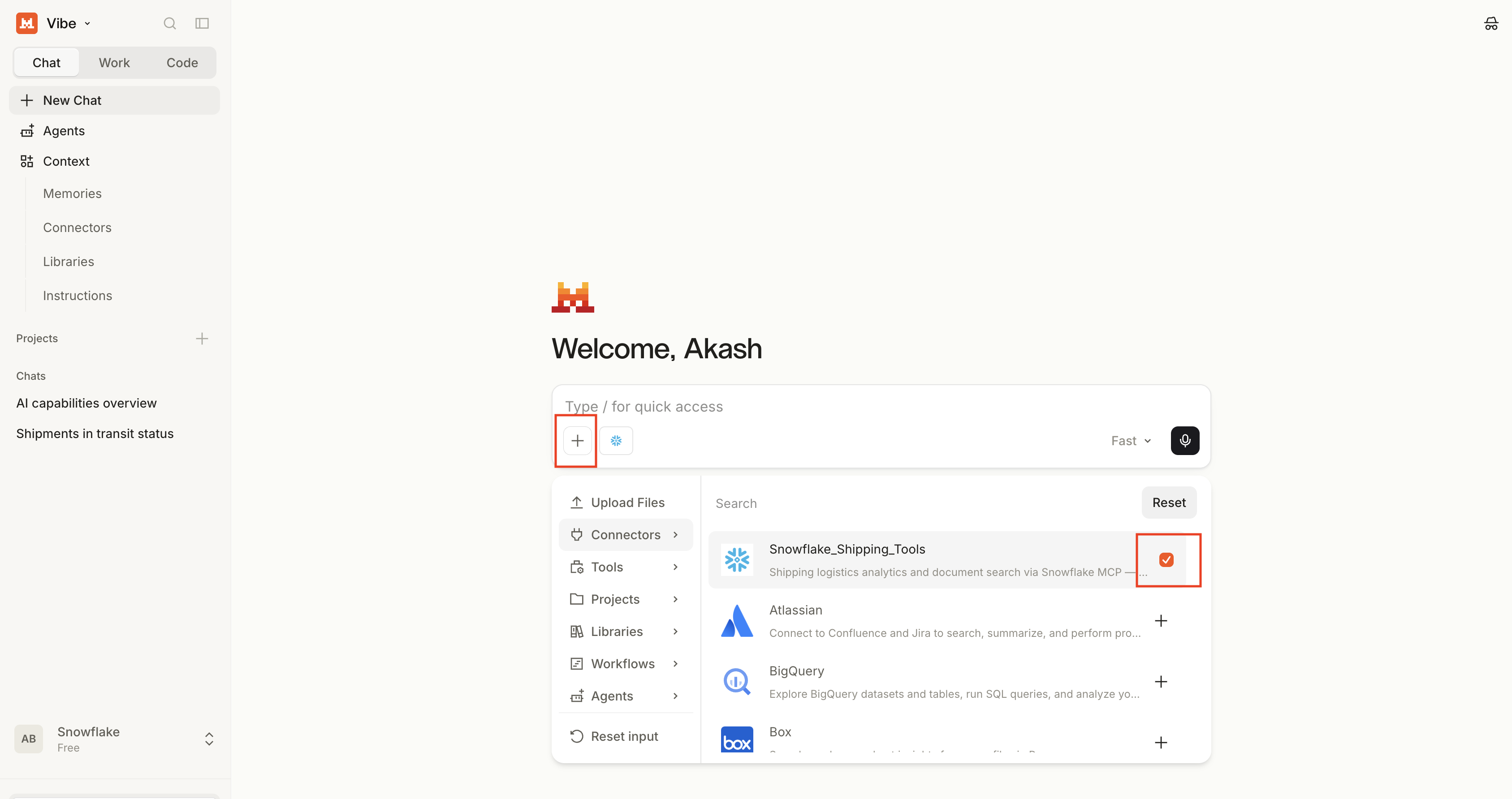This screenshot has height=799, width=1512.
Task: Expand the Libraries submenu
Action: coord(626,632)
